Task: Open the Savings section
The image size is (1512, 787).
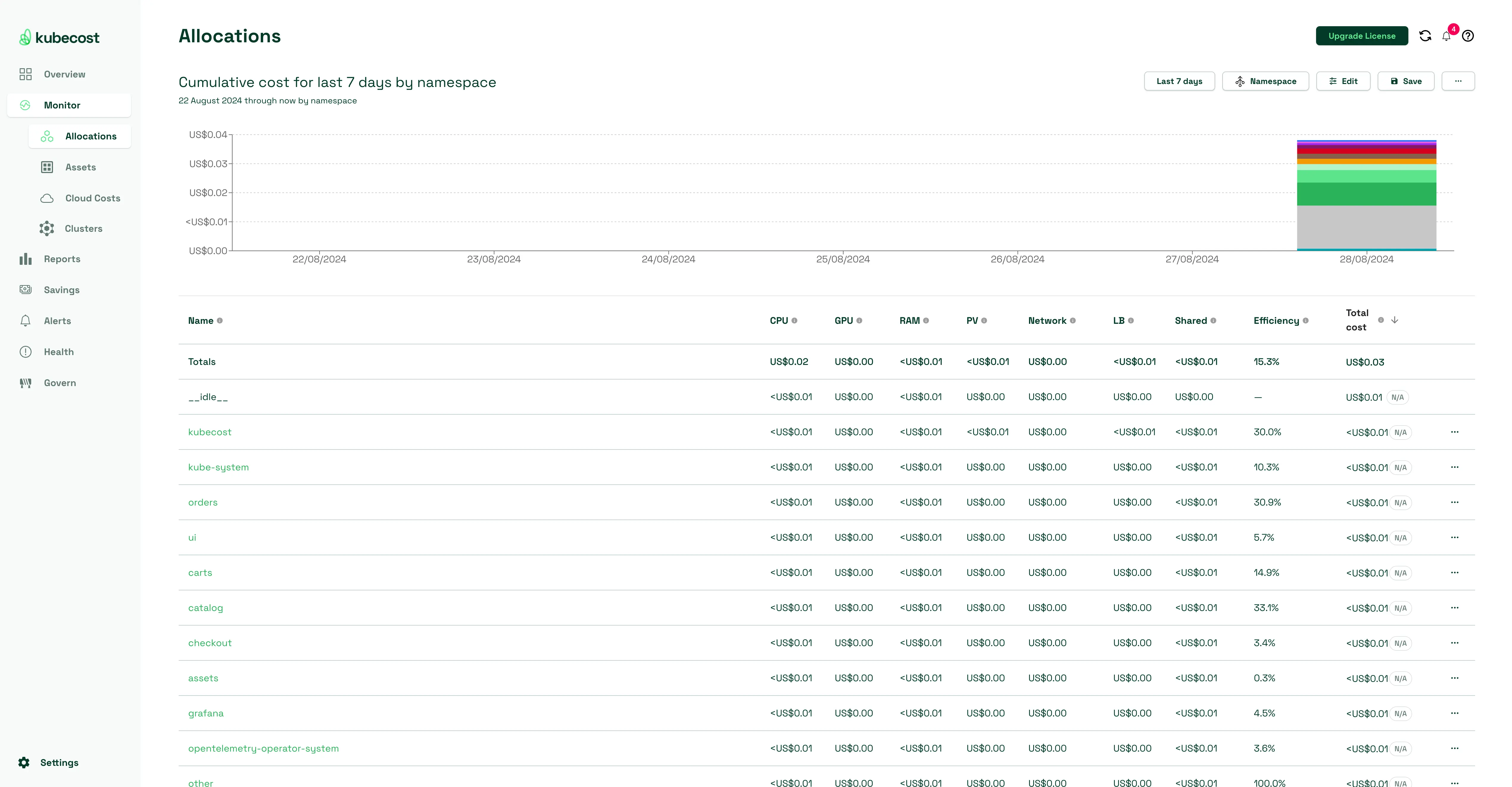Action: (x=61, y=290)
